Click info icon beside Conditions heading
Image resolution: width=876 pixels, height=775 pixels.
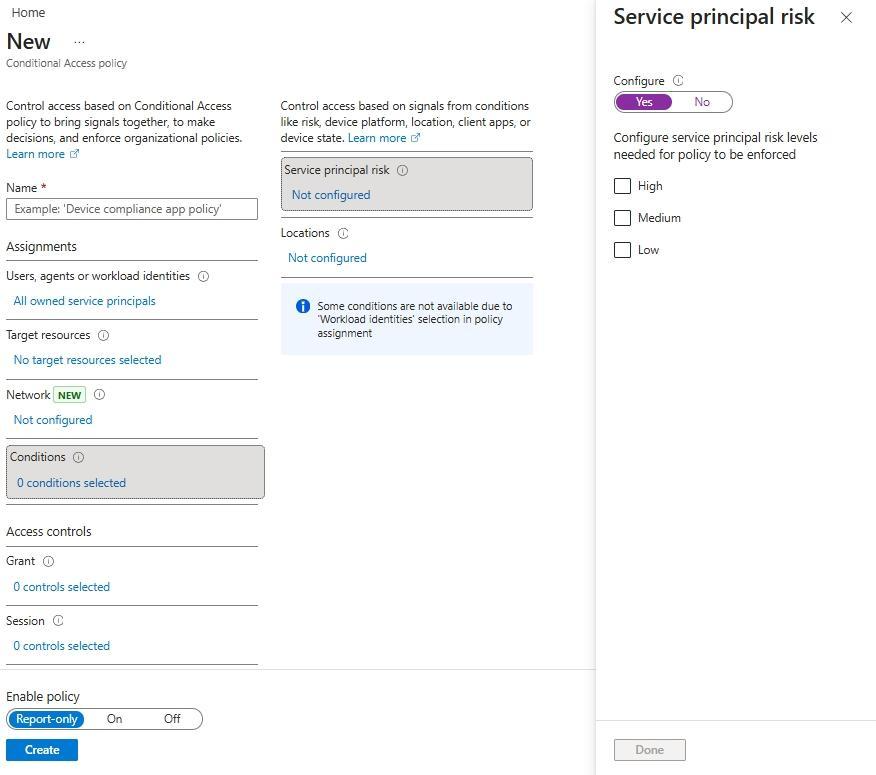[79, 457]
